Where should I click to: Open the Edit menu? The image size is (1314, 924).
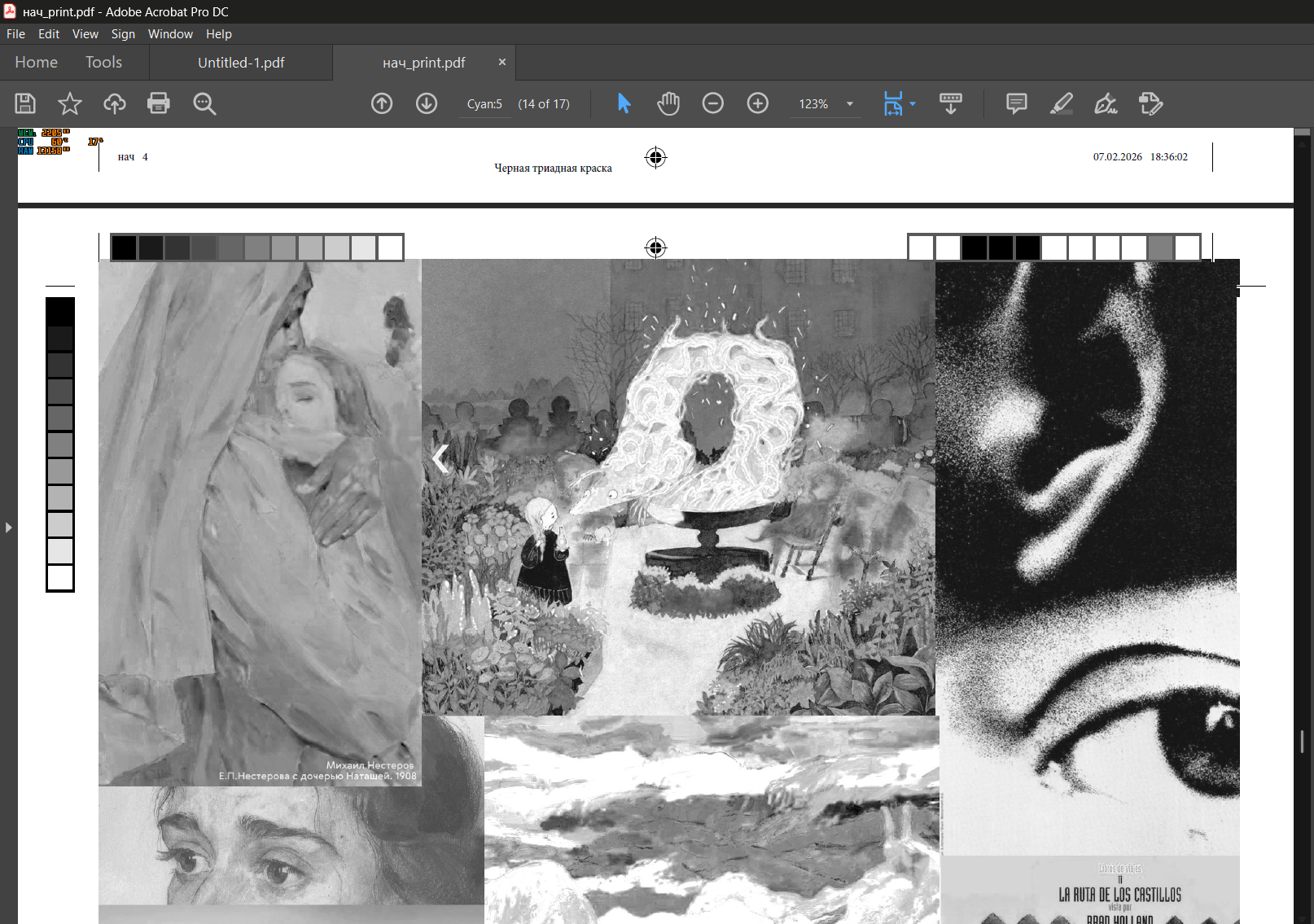pos(49,34)
